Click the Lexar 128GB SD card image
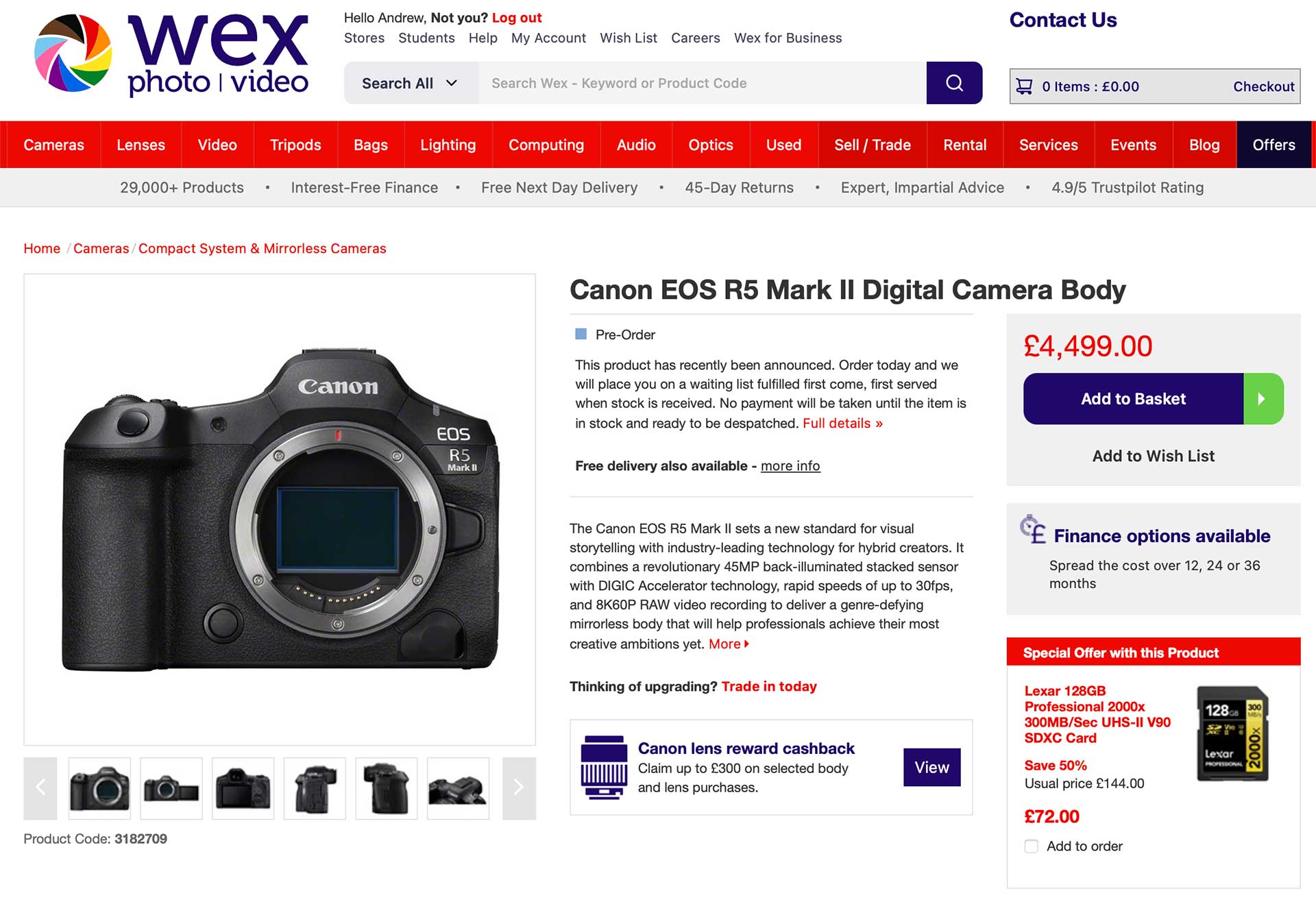Screen dimensions: 1316x904 1232,733
